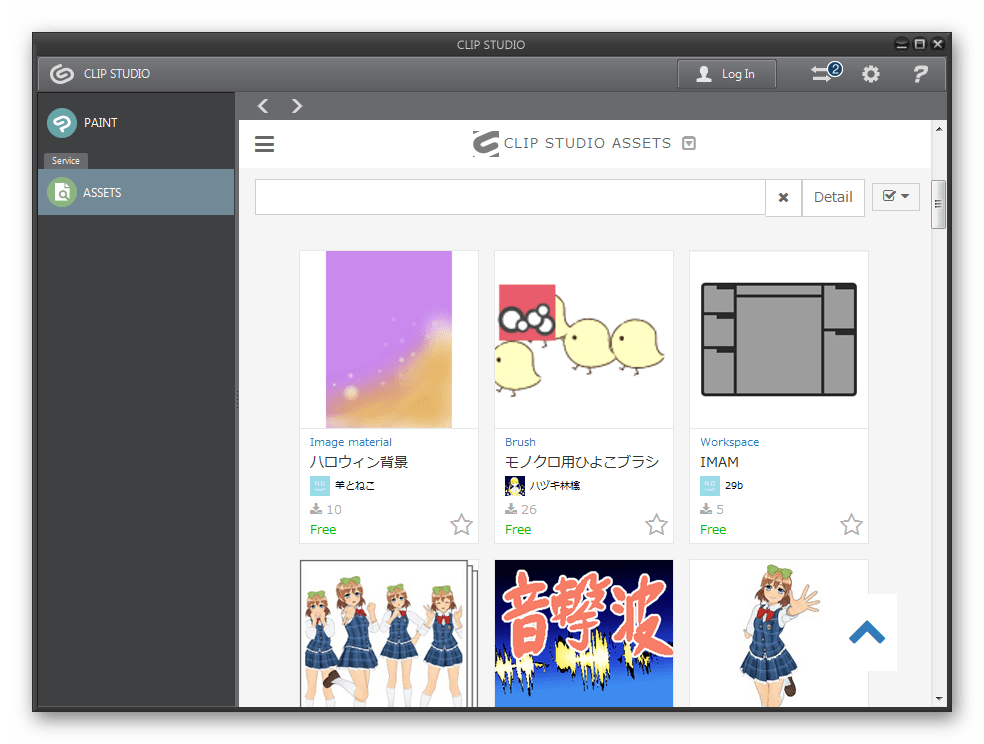This screenshot has width=984, height=744.
Task: Open author 29b avatar icon
Action: click(710, 486)
